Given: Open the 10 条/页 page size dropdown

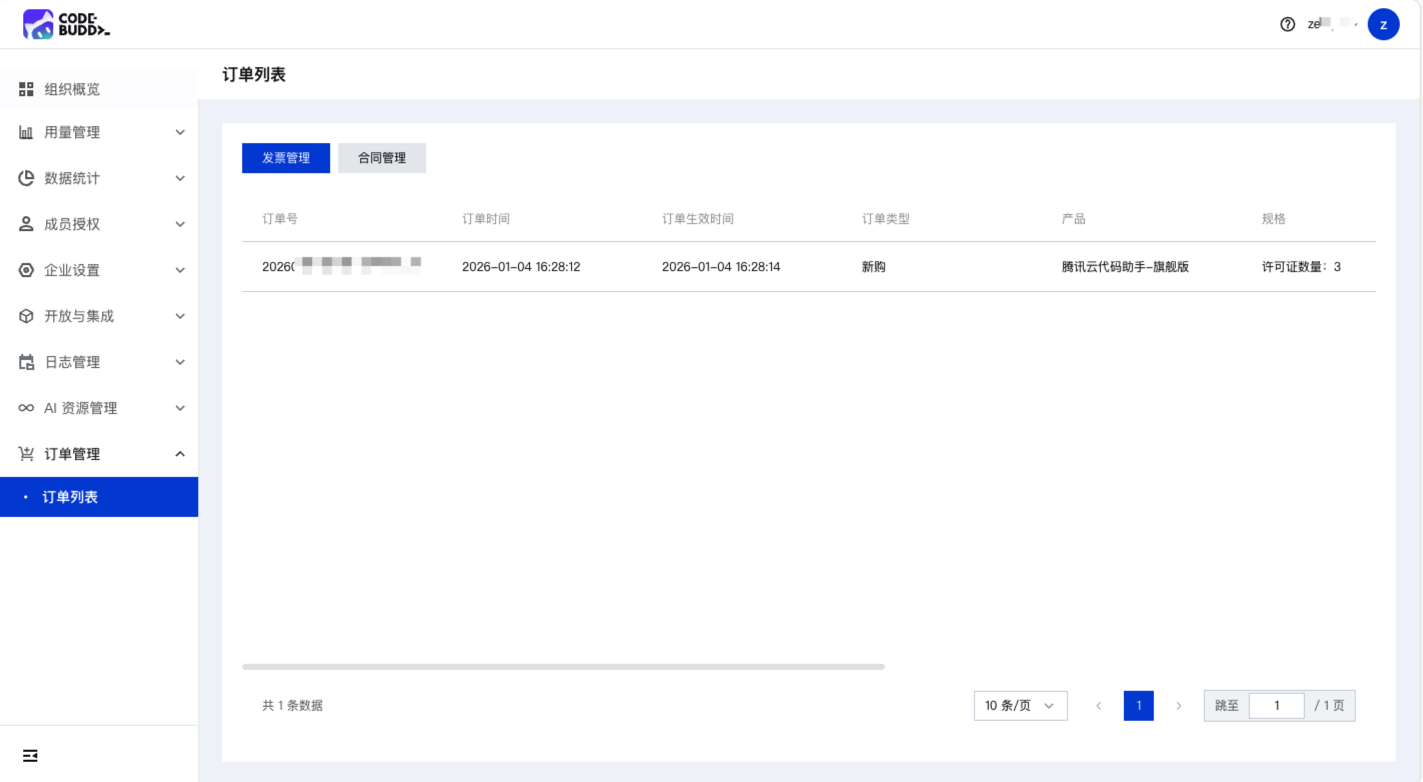Looking at the screenshot, I should point(1019,706).
